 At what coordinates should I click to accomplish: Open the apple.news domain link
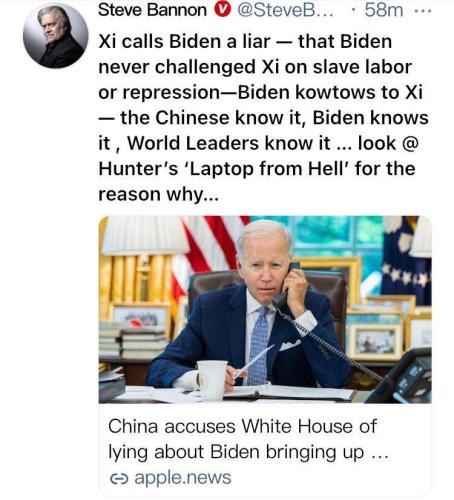(x=183, y=478)
